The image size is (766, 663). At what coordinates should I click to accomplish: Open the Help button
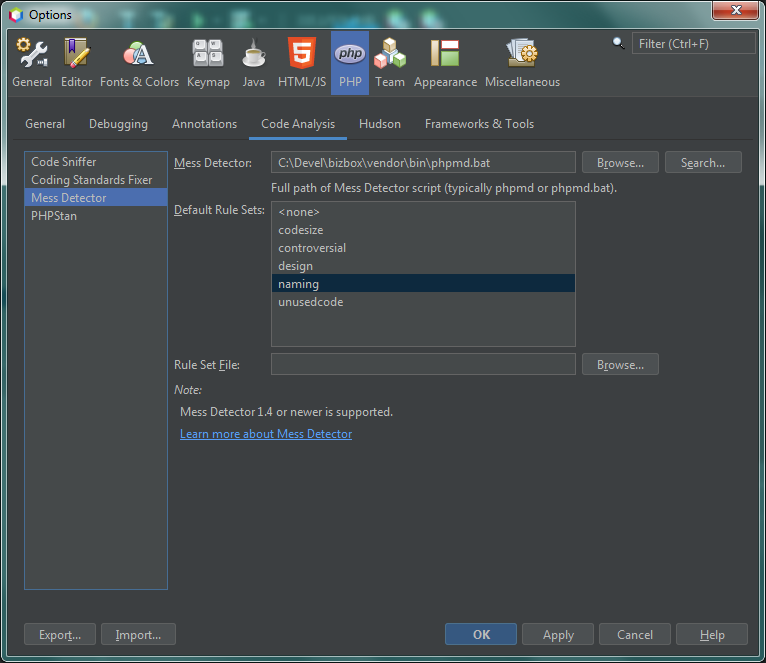712,634
